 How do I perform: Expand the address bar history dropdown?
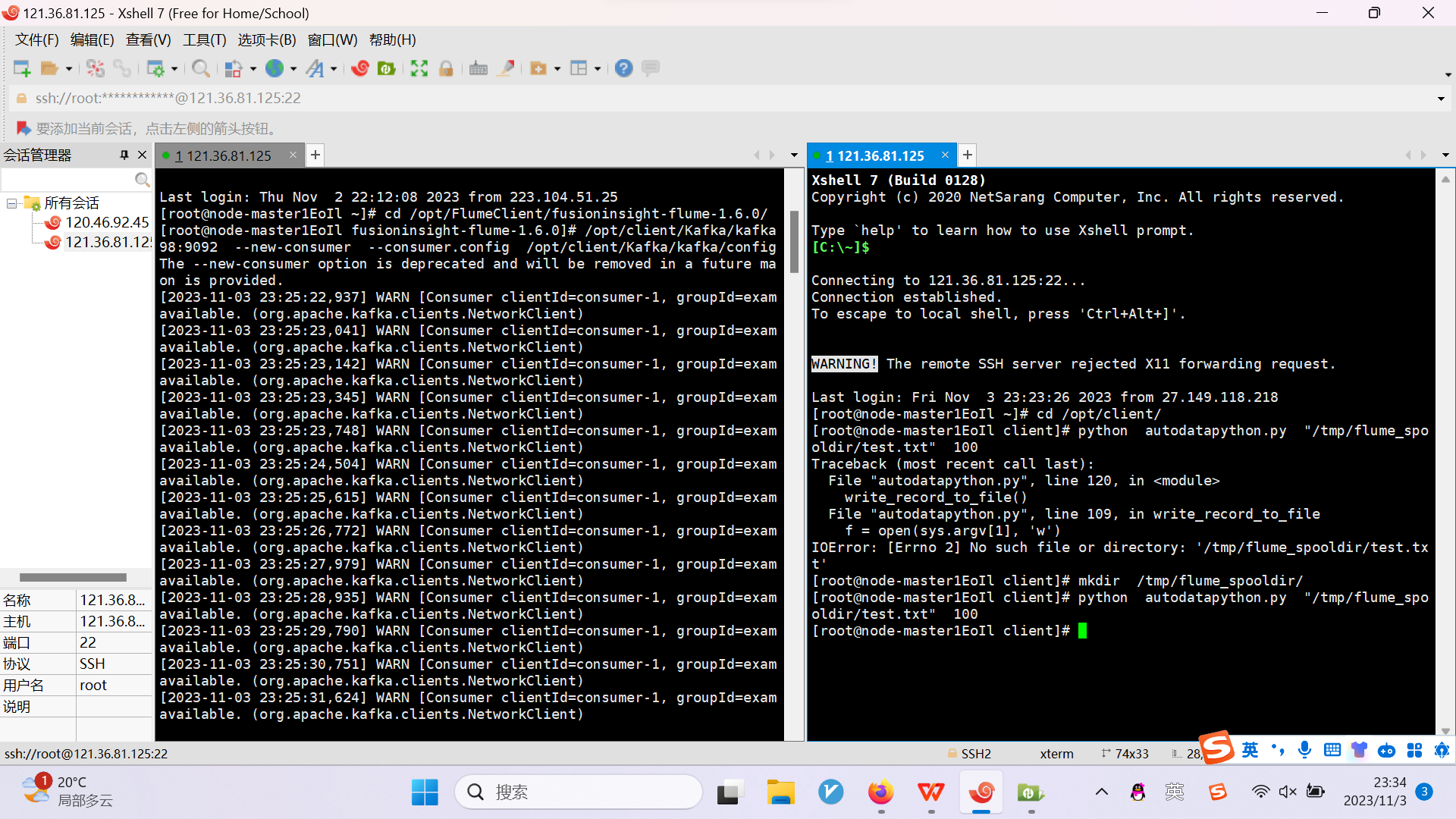point(1440,99)
